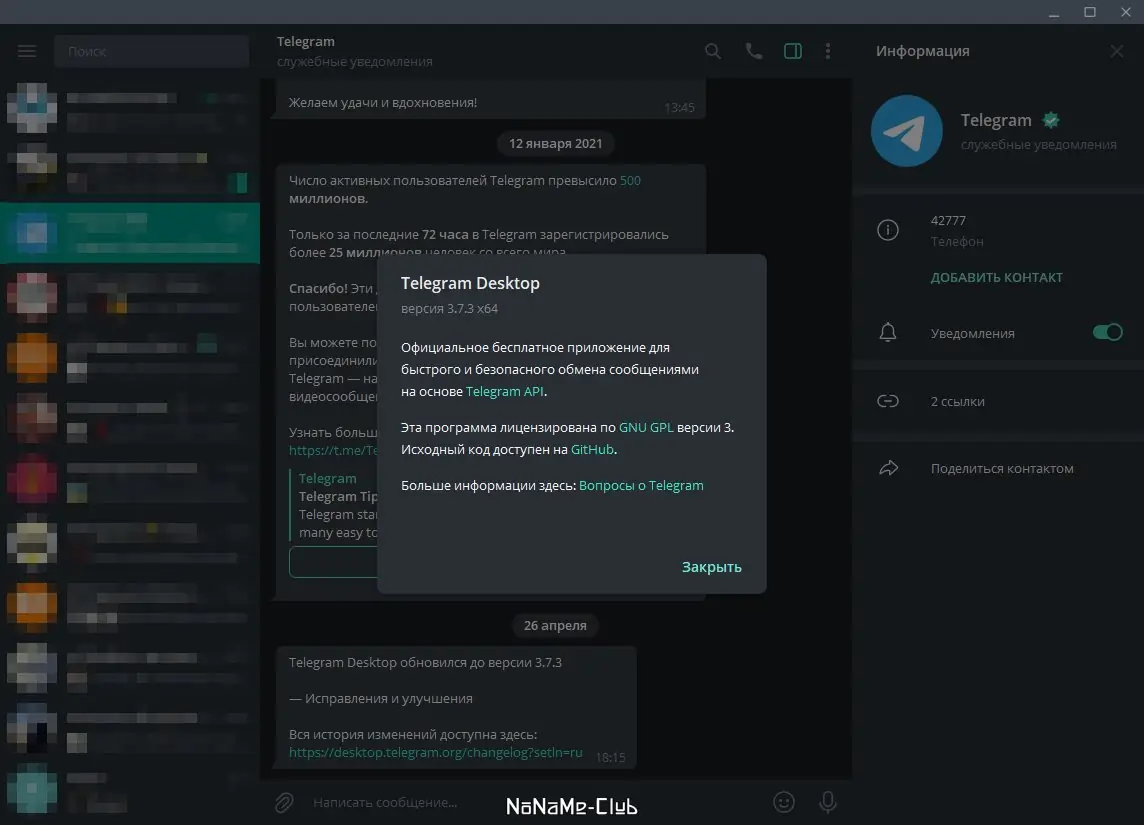
Task: Click the Поиск search field
Action: click(152, 51)
